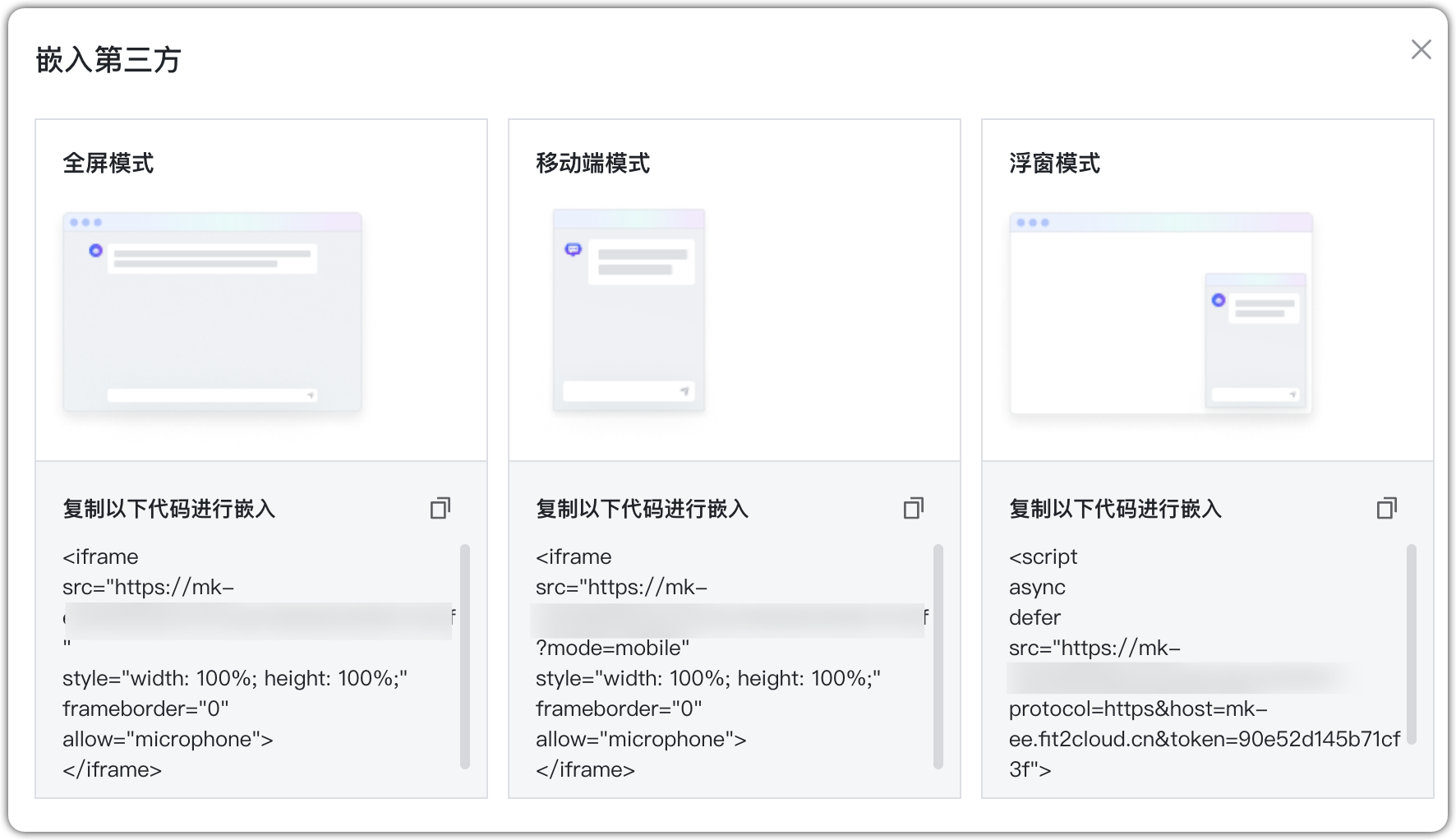Close the 嵌入第三方 dialog
Viewport: 1456px width, 840px height.
click(1420, 49)
